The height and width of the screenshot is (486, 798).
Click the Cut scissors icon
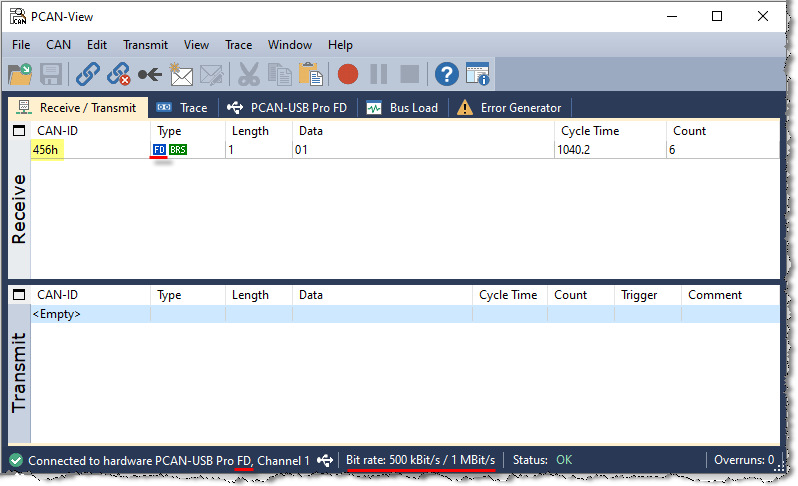pos(249,74)
